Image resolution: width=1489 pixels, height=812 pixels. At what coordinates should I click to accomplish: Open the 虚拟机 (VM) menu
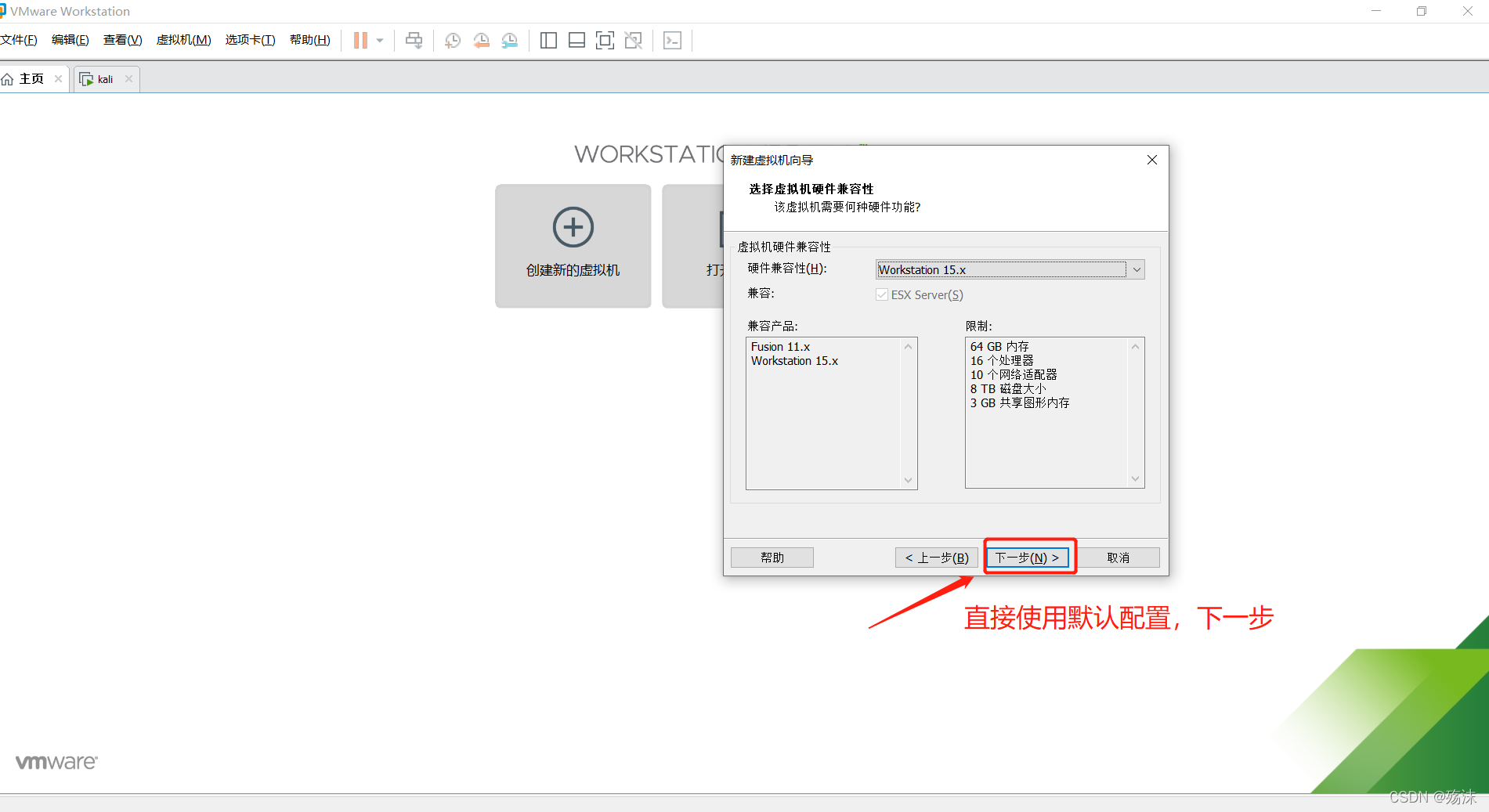pyautogui.click(x=183, y=40)
